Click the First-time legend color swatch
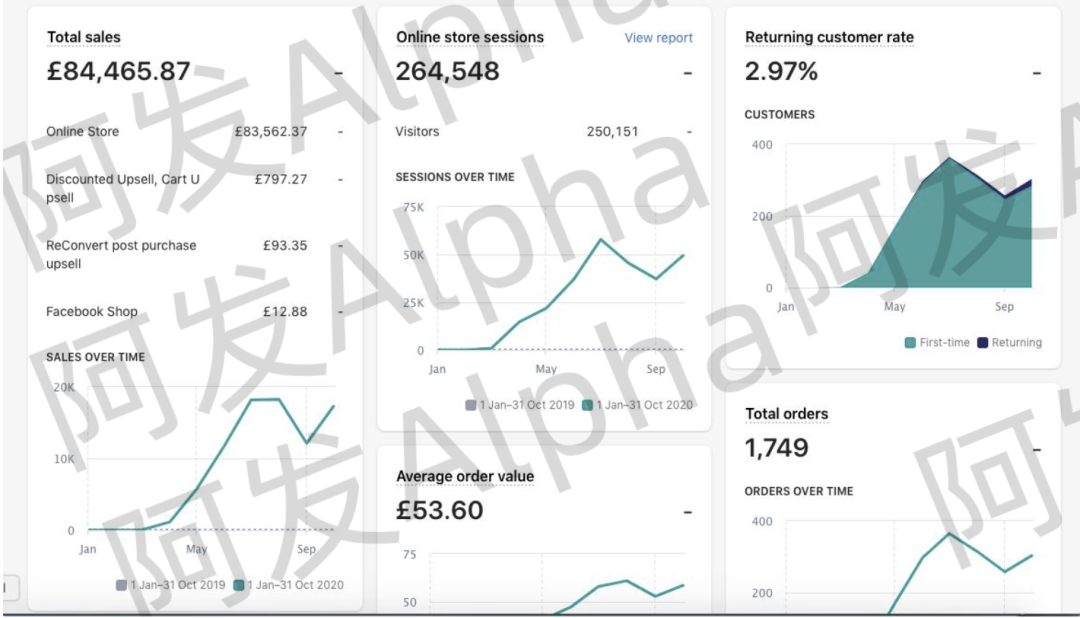The image size is (1080, 618). pos(910,343)
